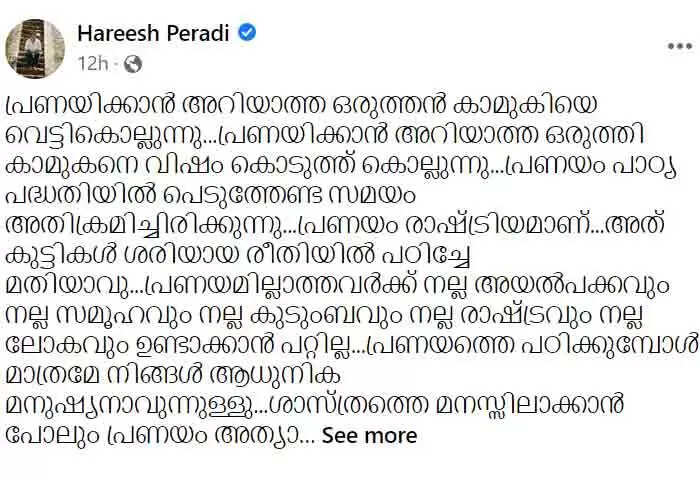Click the globe public audience icon
Viewport: 700px width, 480px height.
133,64
